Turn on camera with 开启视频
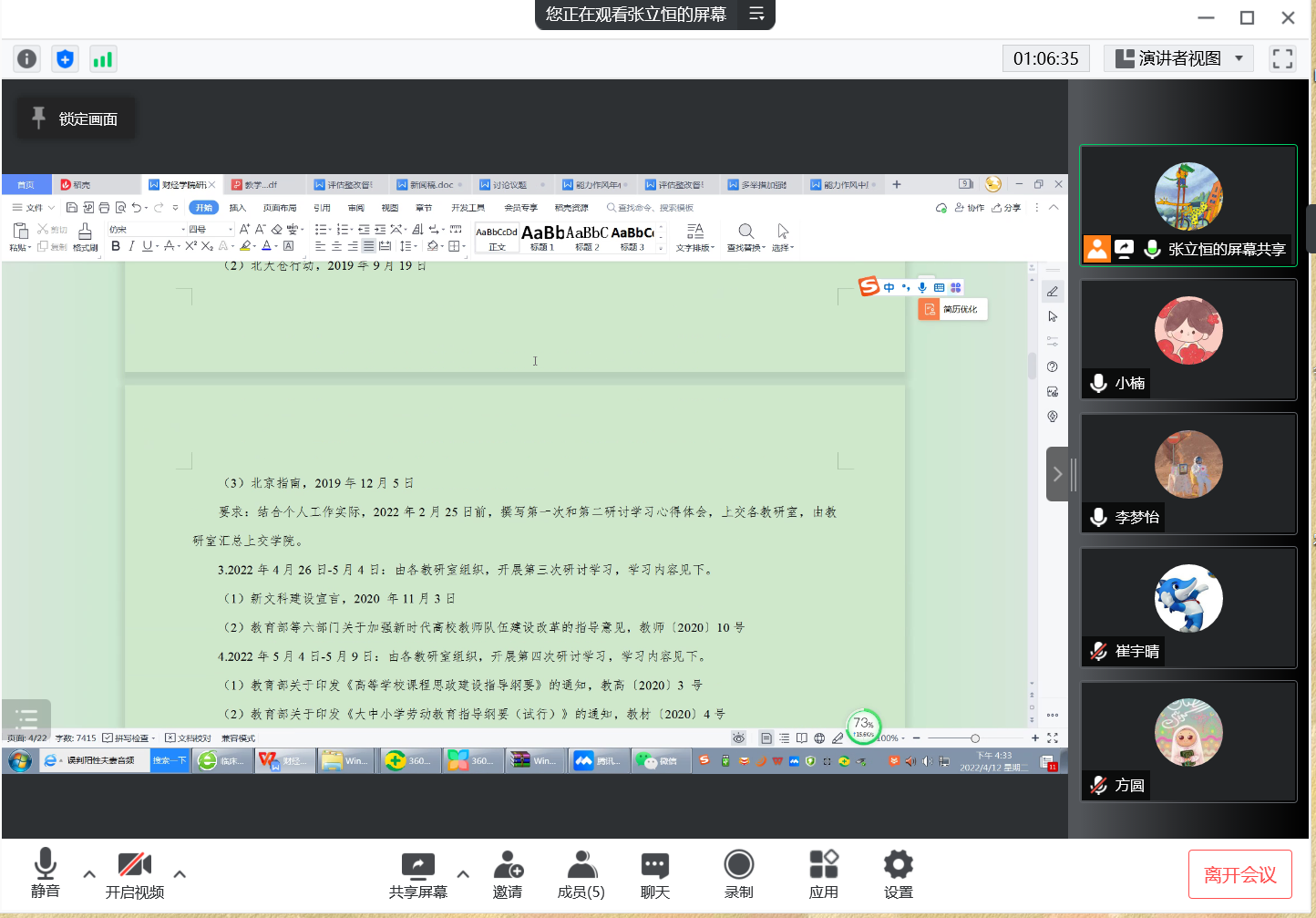 tap(134, 874)
